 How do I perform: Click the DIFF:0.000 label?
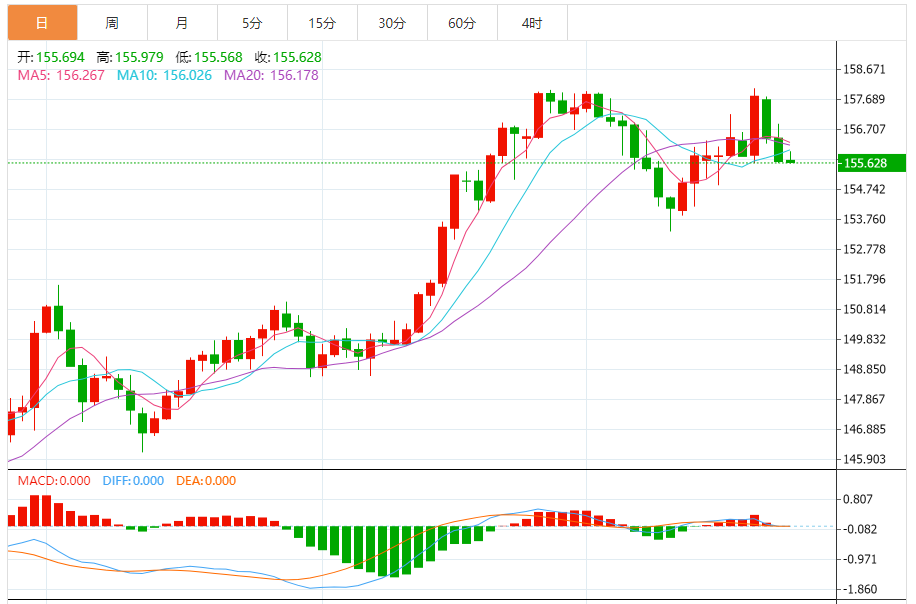pyautogui.click(x=133, y=481)
